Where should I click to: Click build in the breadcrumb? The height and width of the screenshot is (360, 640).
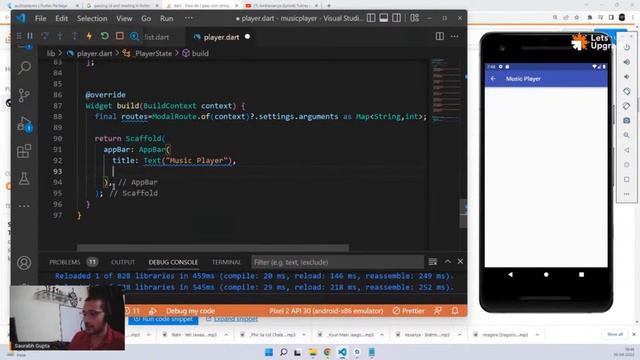coord(200,53)
